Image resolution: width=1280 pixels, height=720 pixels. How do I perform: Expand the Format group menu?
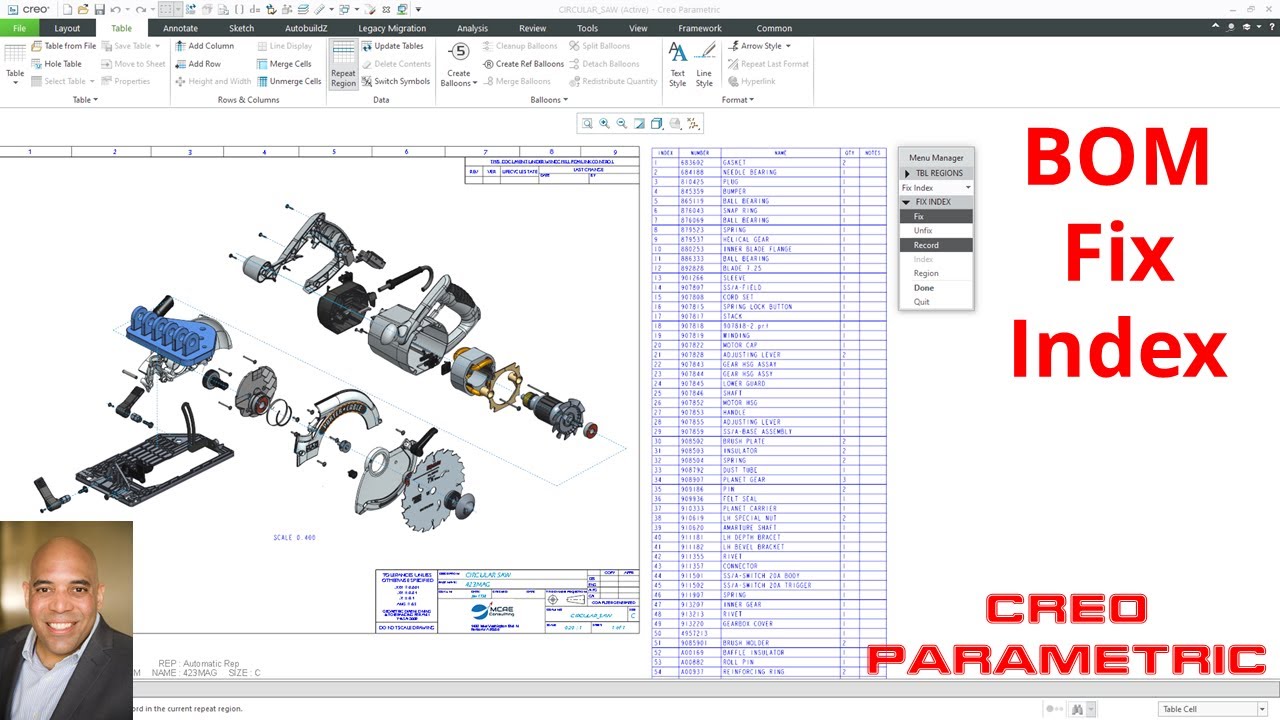point(737,100)
